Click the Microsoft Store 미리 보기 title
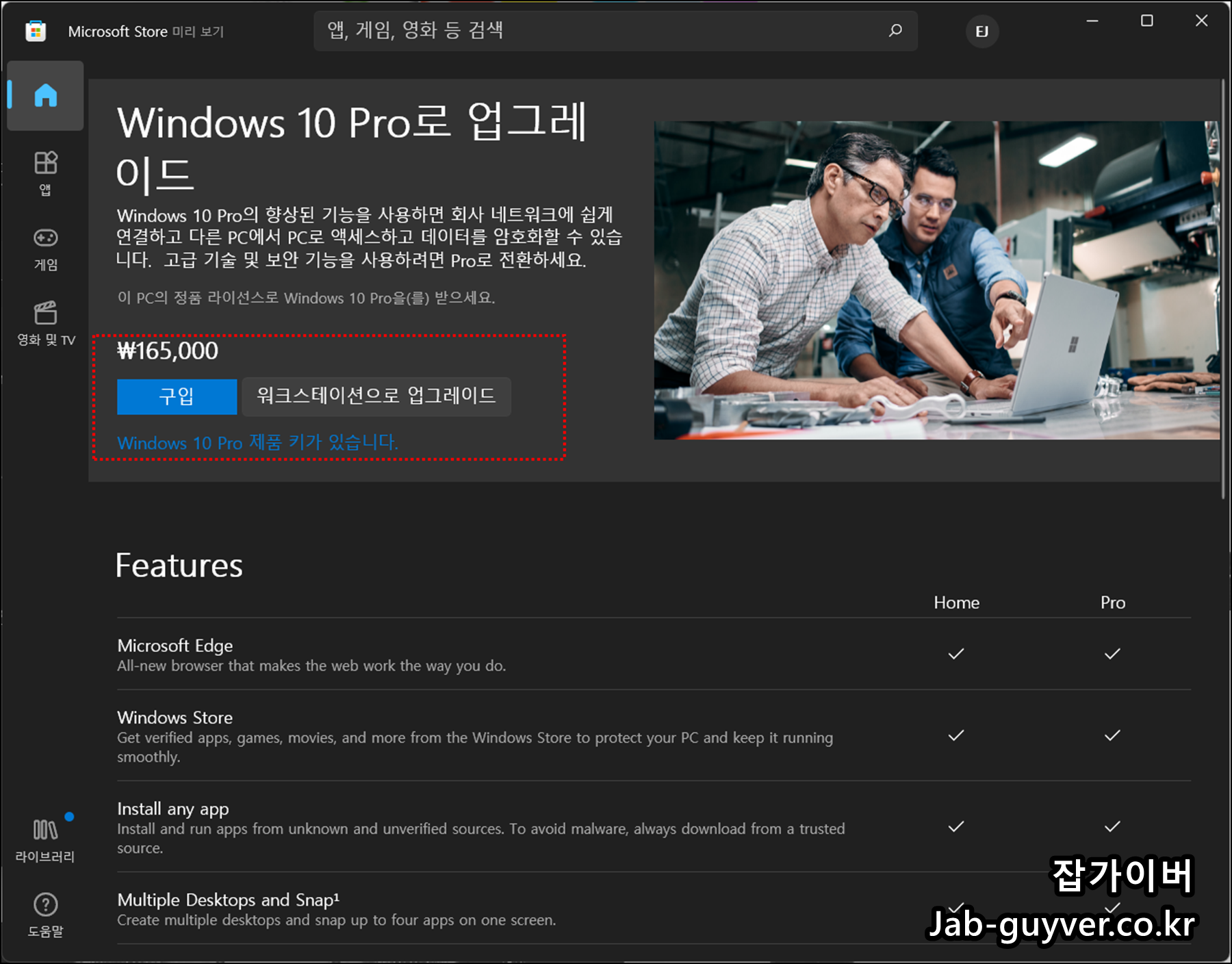 (x=147, y=31)
